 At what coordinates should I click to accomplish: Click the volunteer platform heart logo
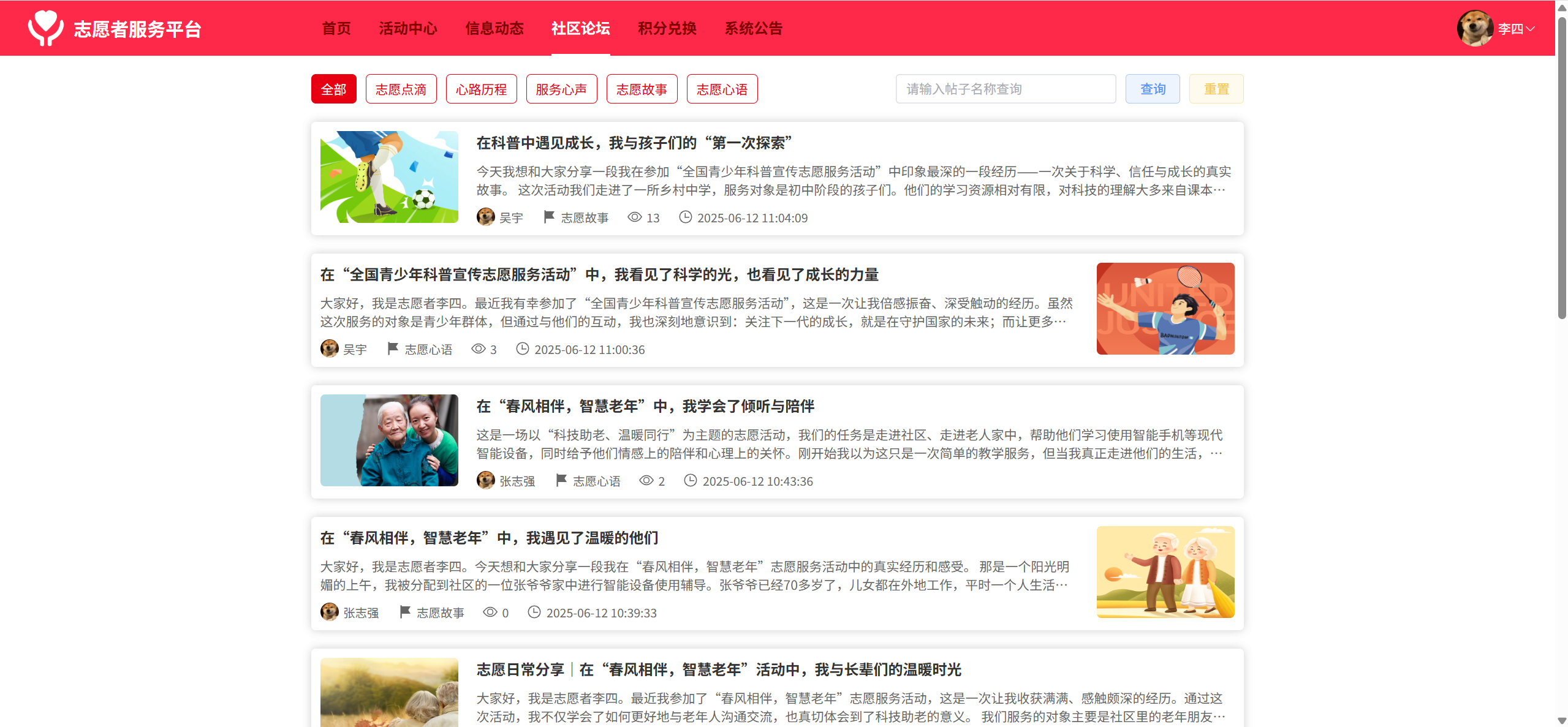(x=45, y=28)
